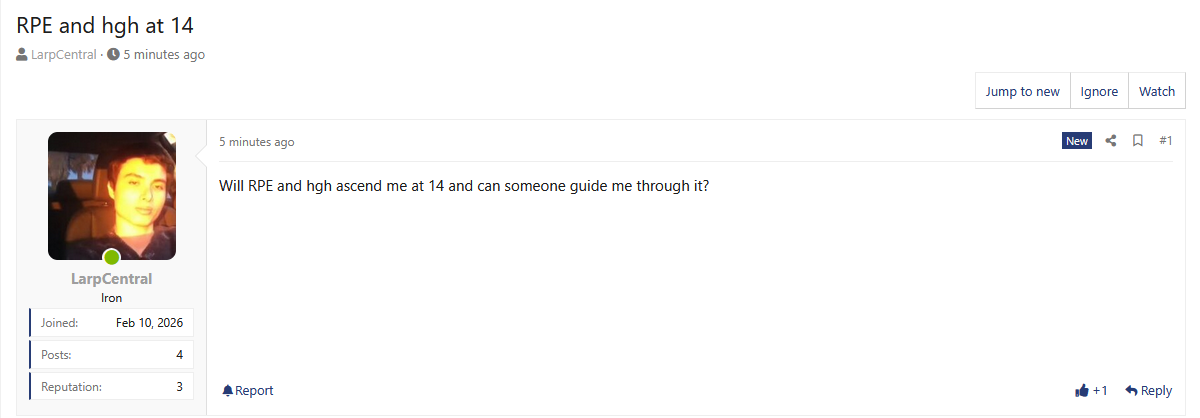This screenshot has width=1200, height=418.
Task: Click the share icon on the post
Action: 1110,141
